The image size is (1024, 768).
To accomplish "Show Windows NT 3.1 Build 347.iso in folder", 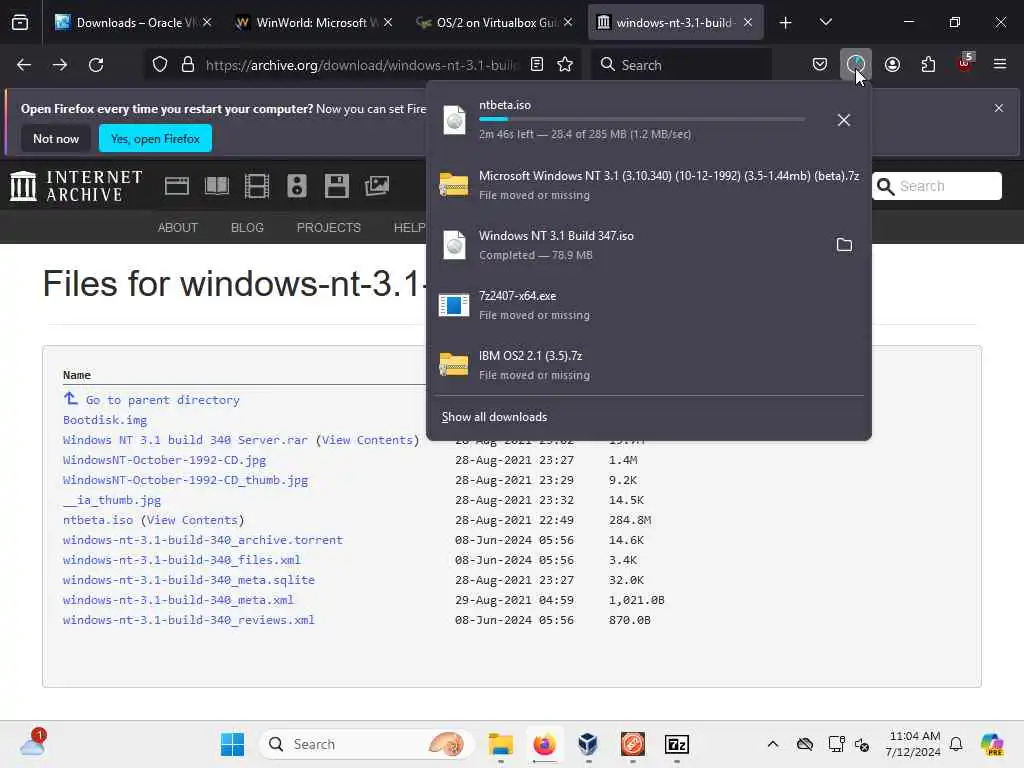I will 844,245.
